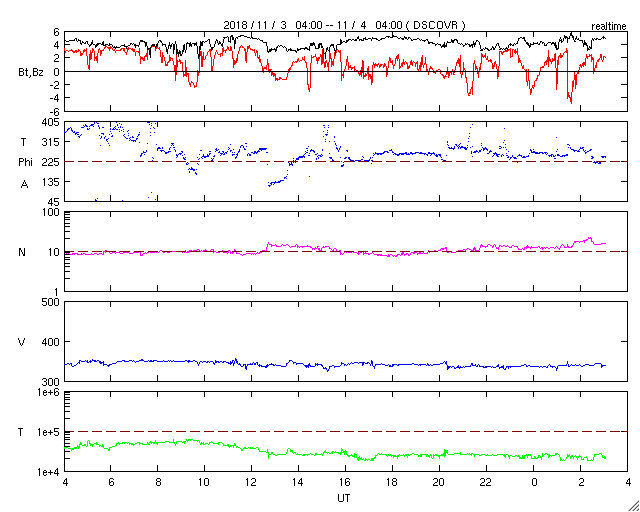Click the 'UT' x-axis label
The width and height of the screenshot is (640, 512).
344,498
